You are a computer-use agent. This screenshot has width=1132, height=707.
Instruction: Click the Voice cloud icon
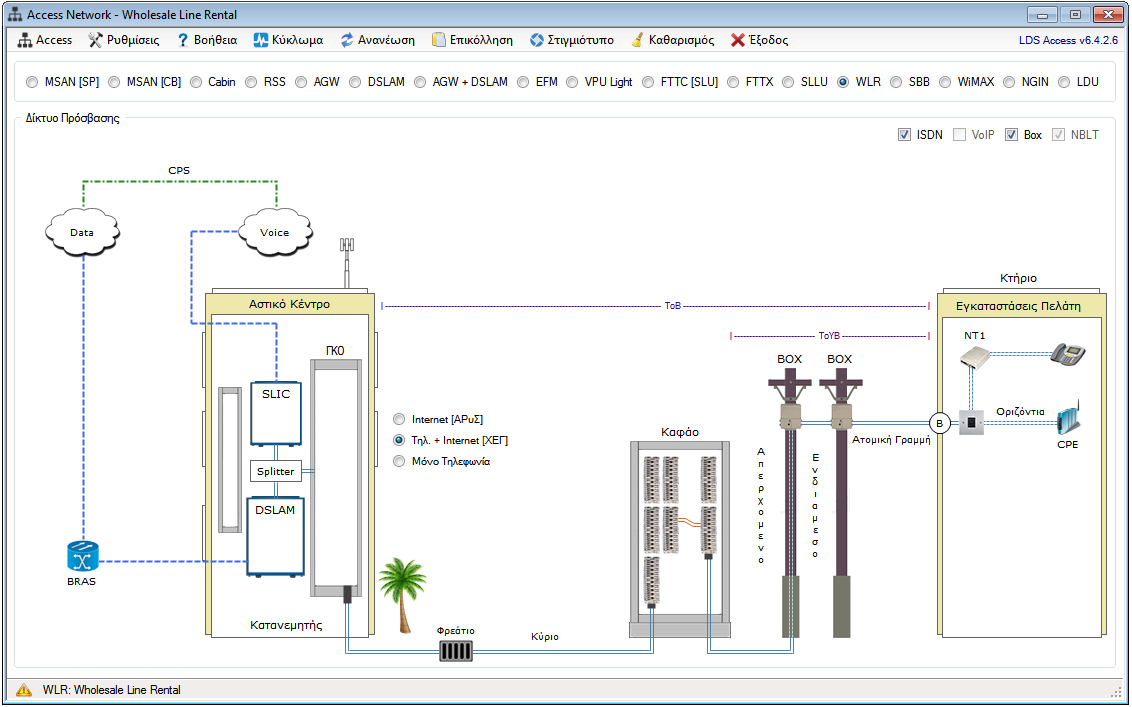click(x=274, y=232)
